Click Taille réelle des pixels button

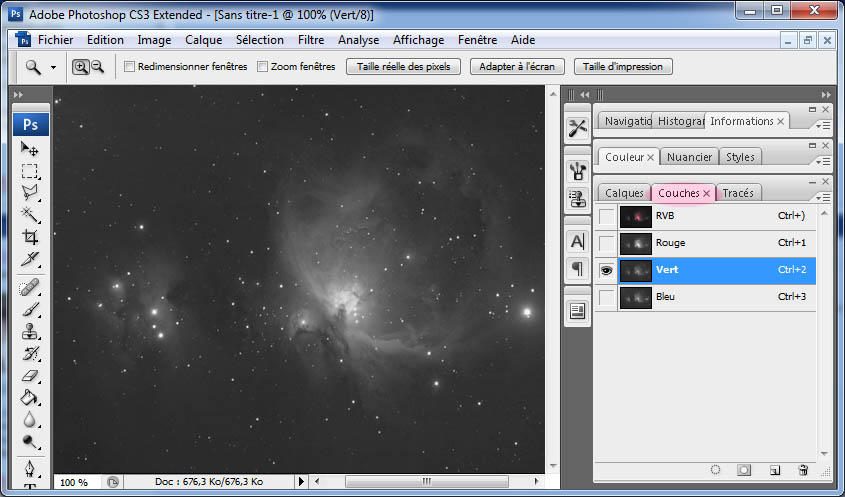(x=403, y=67)
